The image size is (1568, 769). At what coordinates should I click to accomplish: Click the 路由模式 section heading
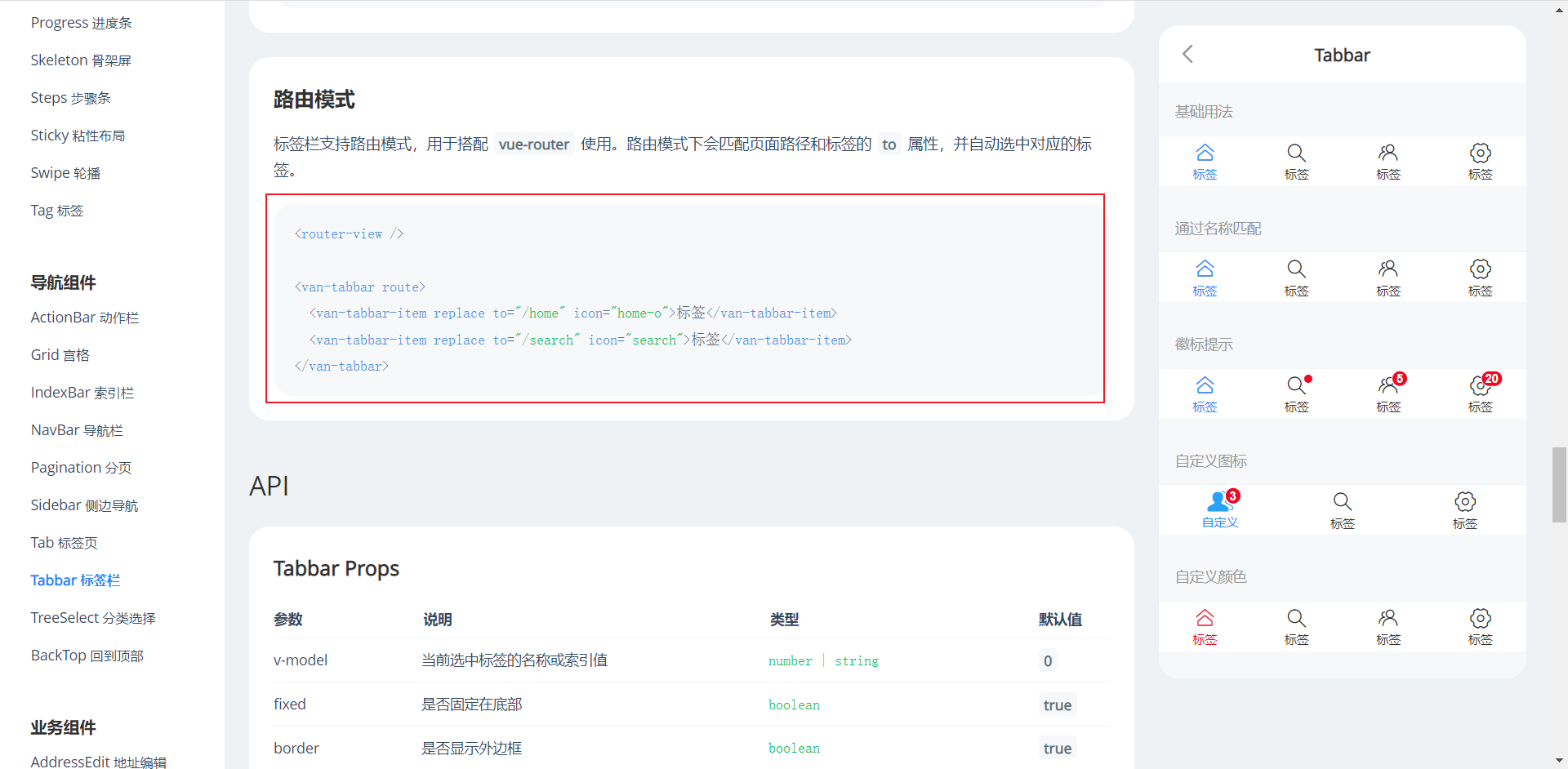pyautogui.click(x=314, y=100)
